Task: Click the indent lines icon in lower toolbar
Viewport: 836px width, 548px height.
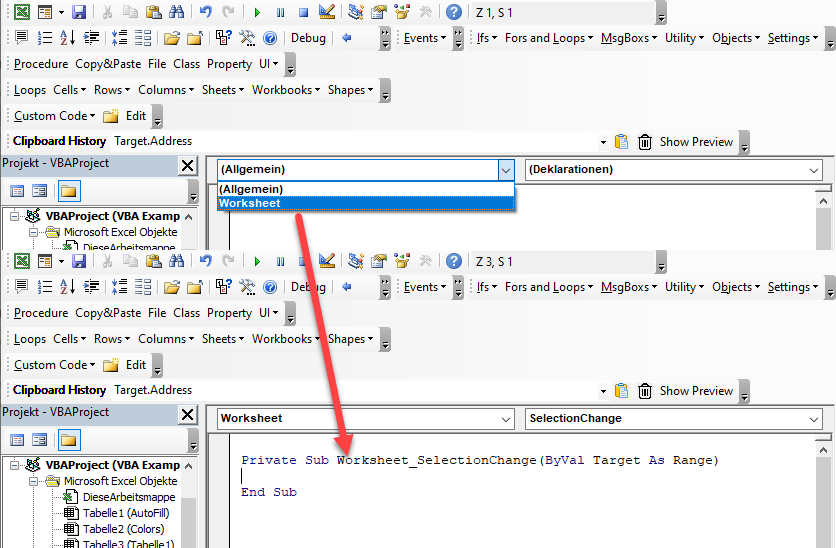Action: coord(92,287)
